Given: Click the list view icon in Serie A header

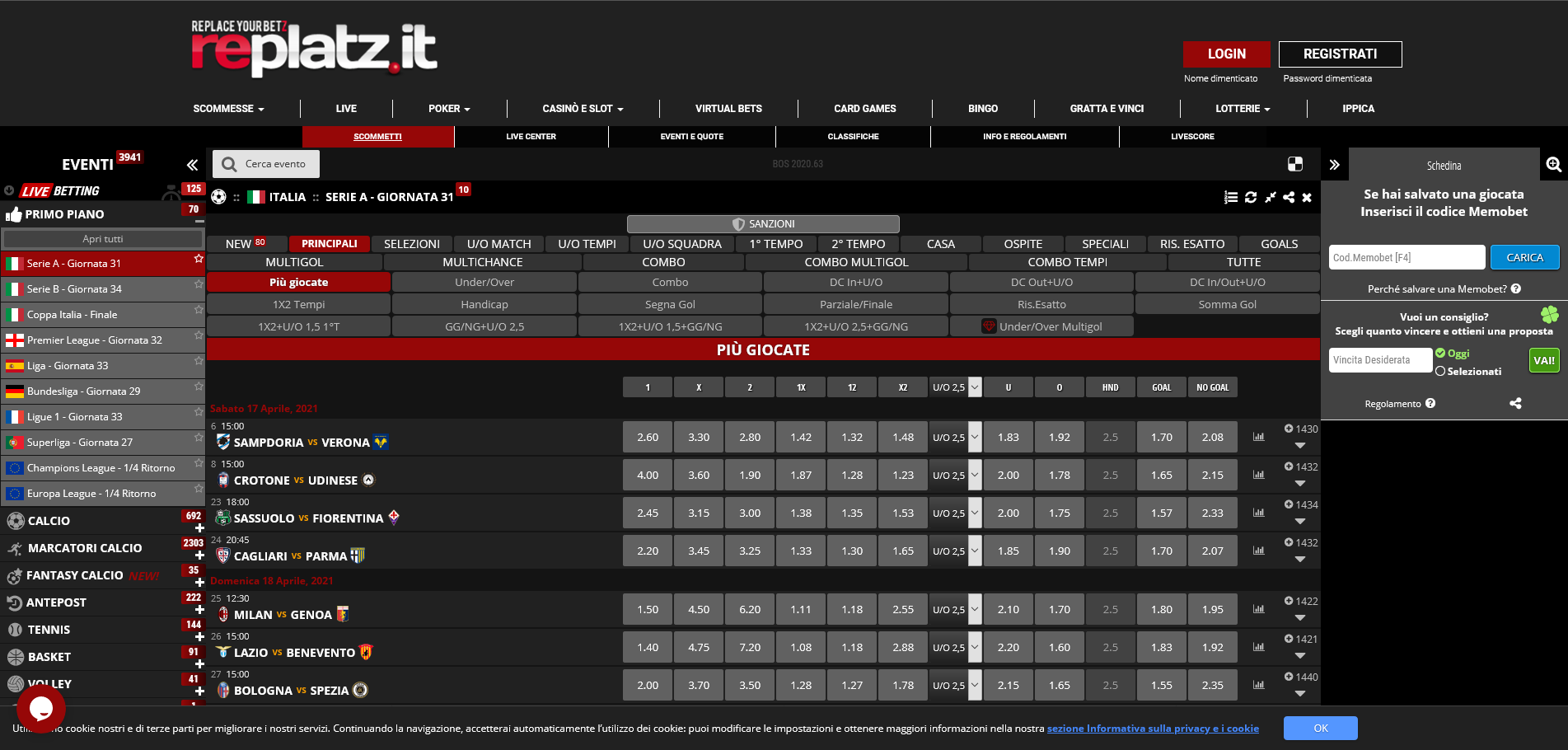Looking at the screenshot, I should (x=1231, y=197).
